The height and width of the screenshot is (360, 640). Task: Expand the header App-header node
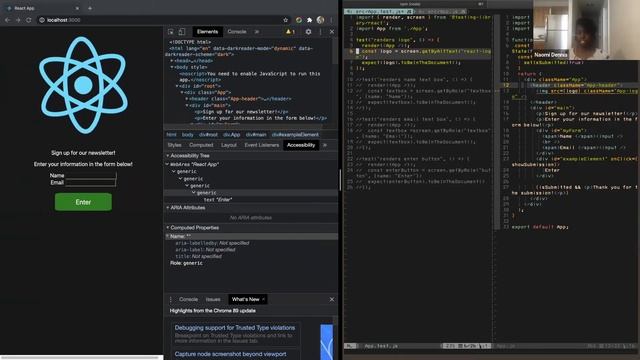click(187, 99)
